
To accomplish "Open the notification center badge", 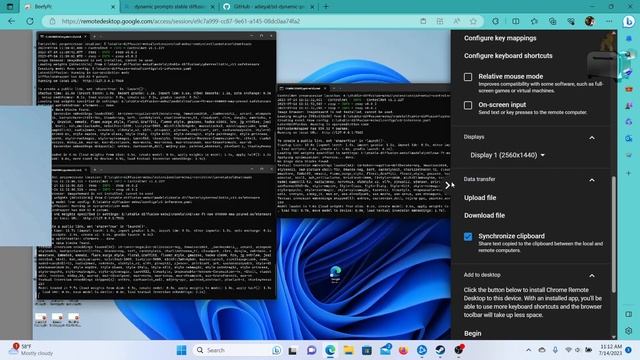I will coord(629,350).
